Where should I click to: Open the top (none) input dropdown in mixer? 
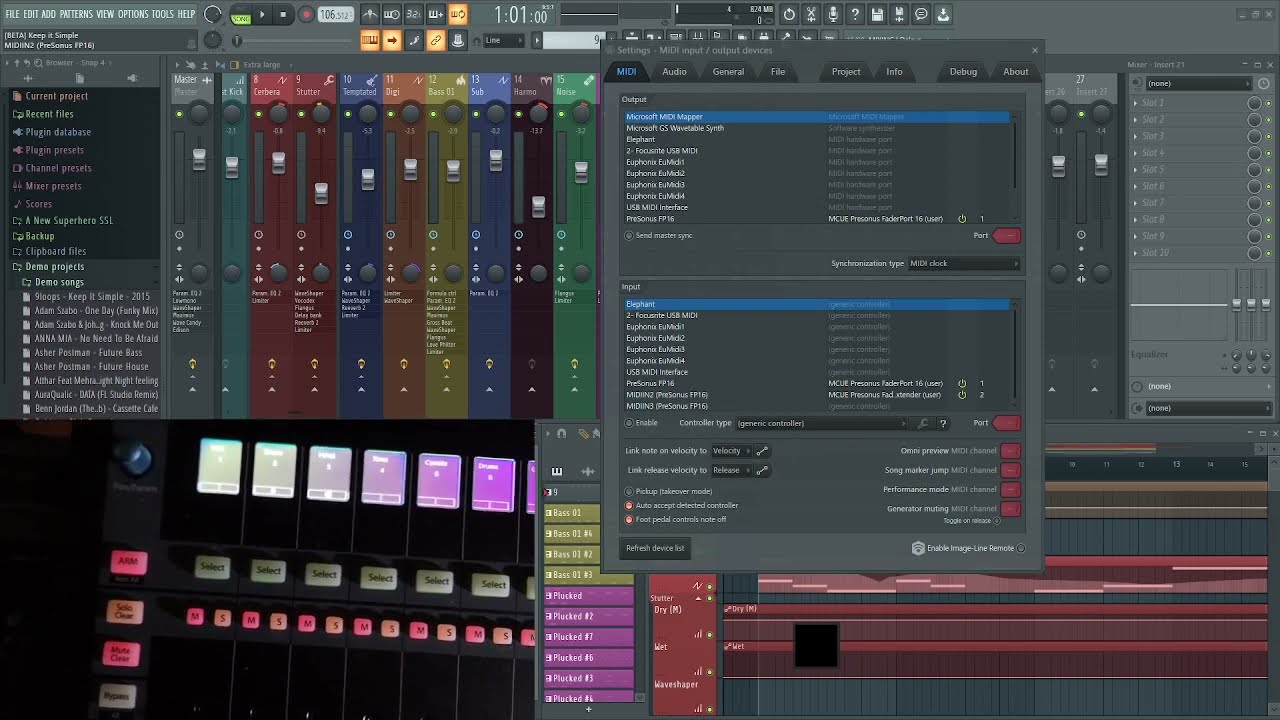(1197, 84)
